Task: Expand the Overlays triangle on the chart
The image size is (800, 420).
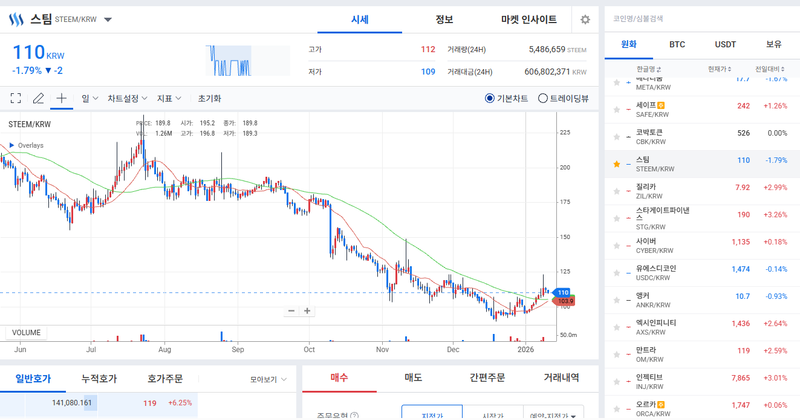Action: (11, 145)
